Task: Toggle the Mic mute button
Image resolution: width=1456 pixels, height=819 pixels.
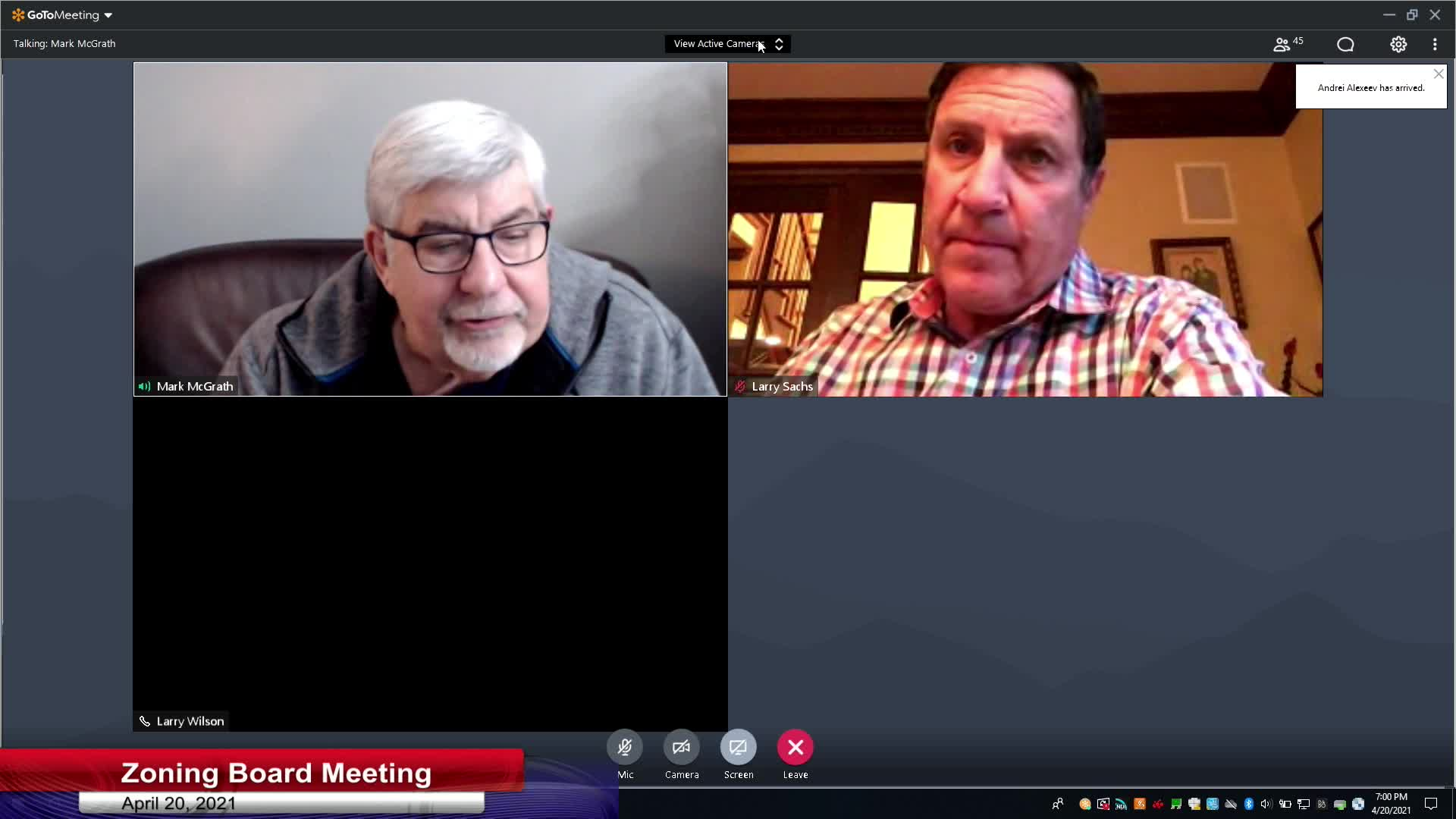Action: [625, 748]
